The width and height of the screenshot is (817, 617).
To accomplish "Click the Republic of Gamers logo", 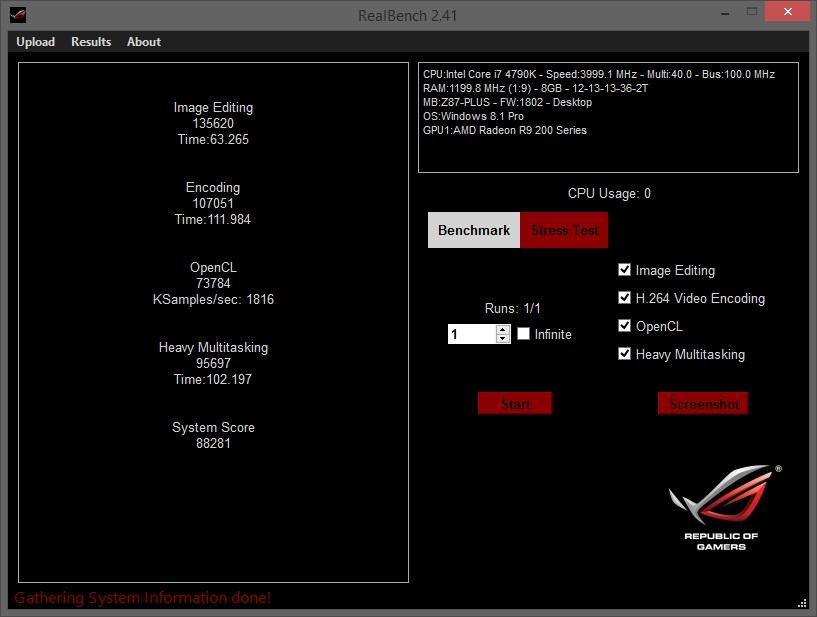I will (x=724, y=508).
